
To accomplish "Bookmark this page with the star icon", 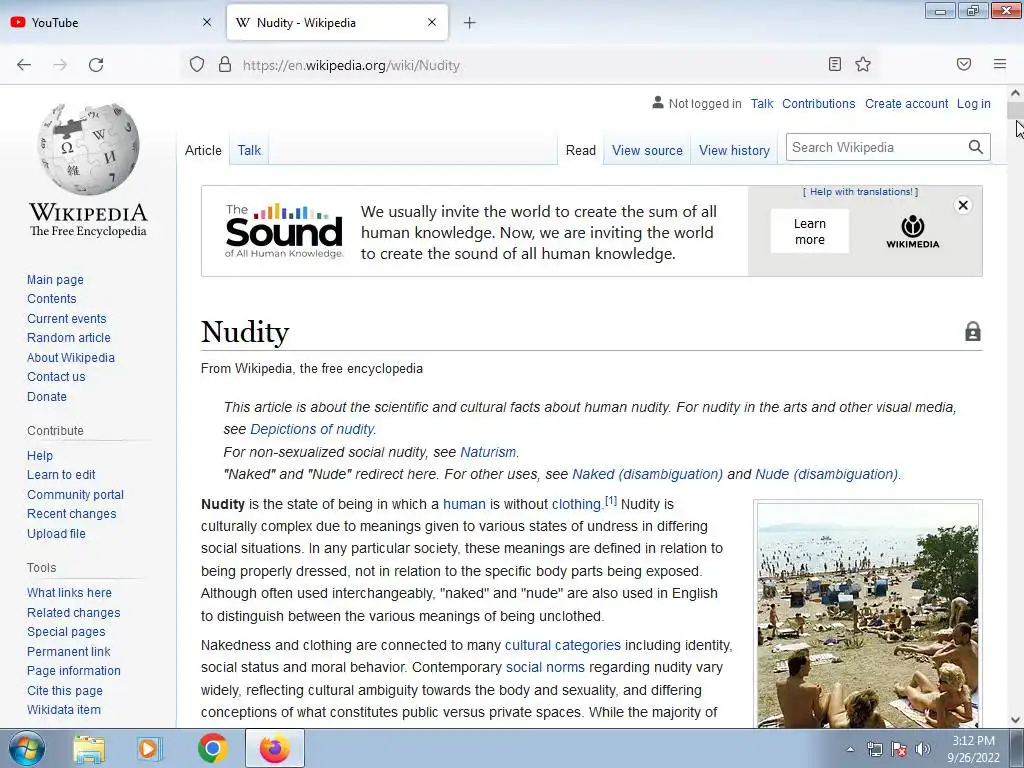I will tap(863, 64).
